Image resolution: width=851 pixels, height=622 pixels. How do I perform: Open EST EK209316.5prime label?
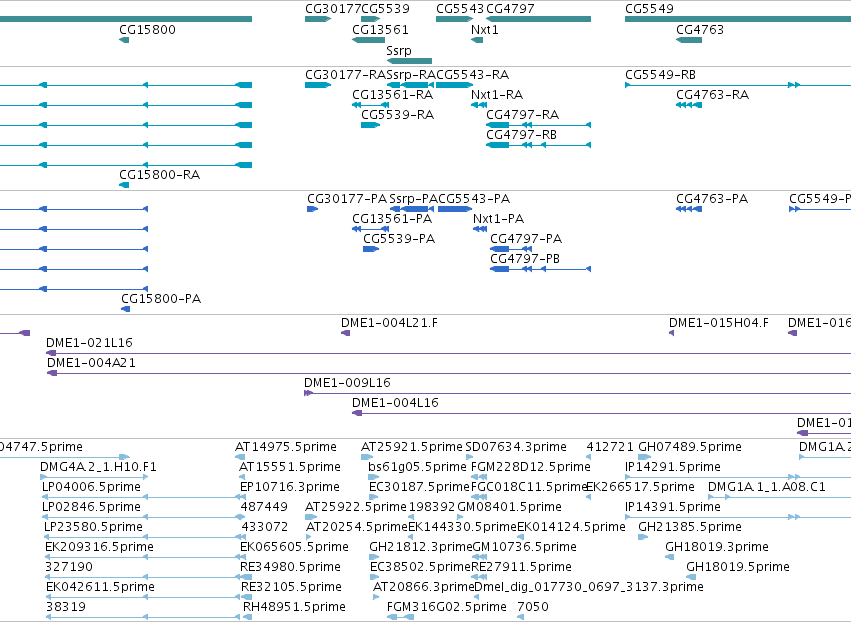click(99, 547)
